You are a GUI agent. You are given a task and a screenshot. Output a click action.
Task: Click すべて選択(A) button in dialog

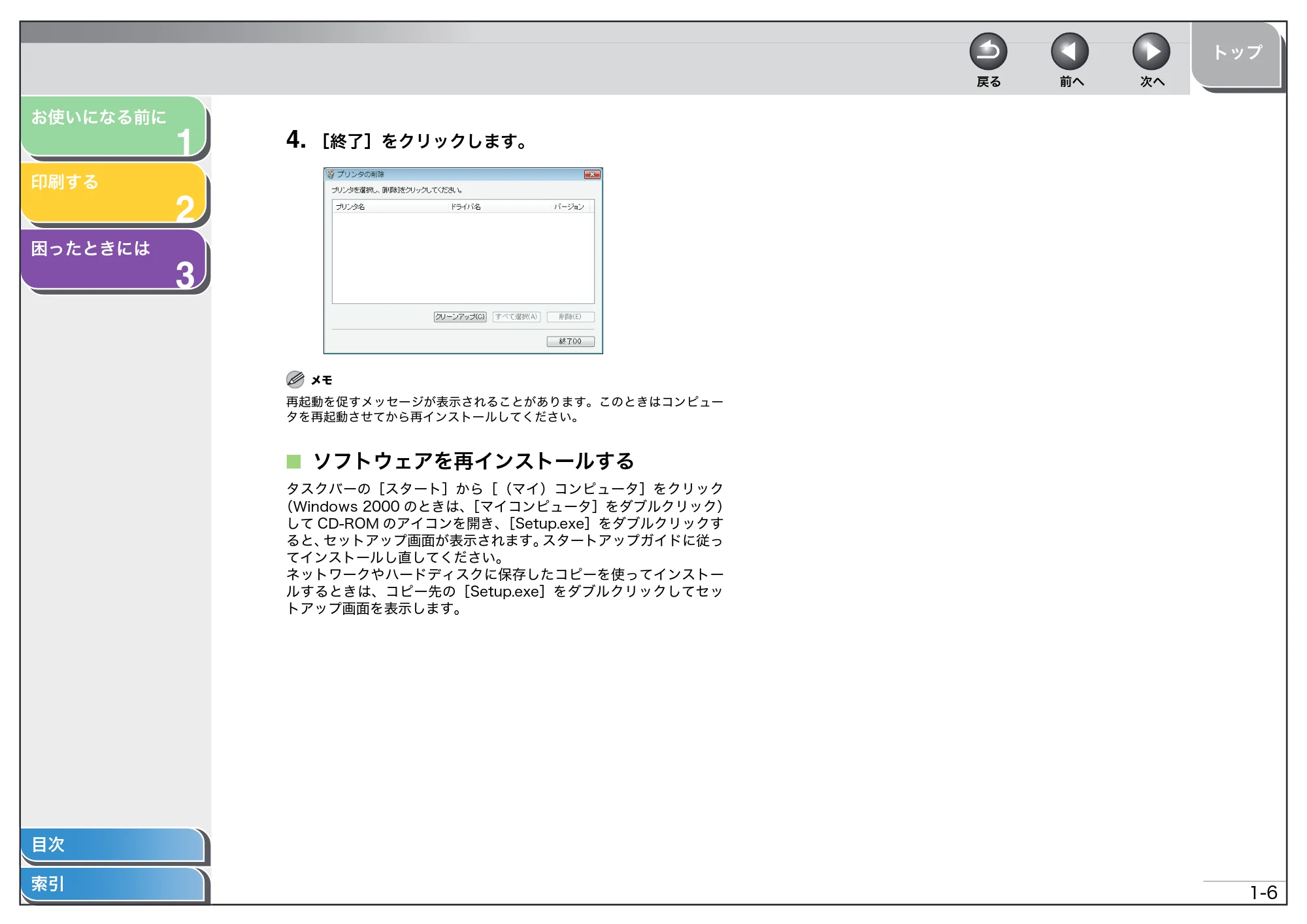516,317
